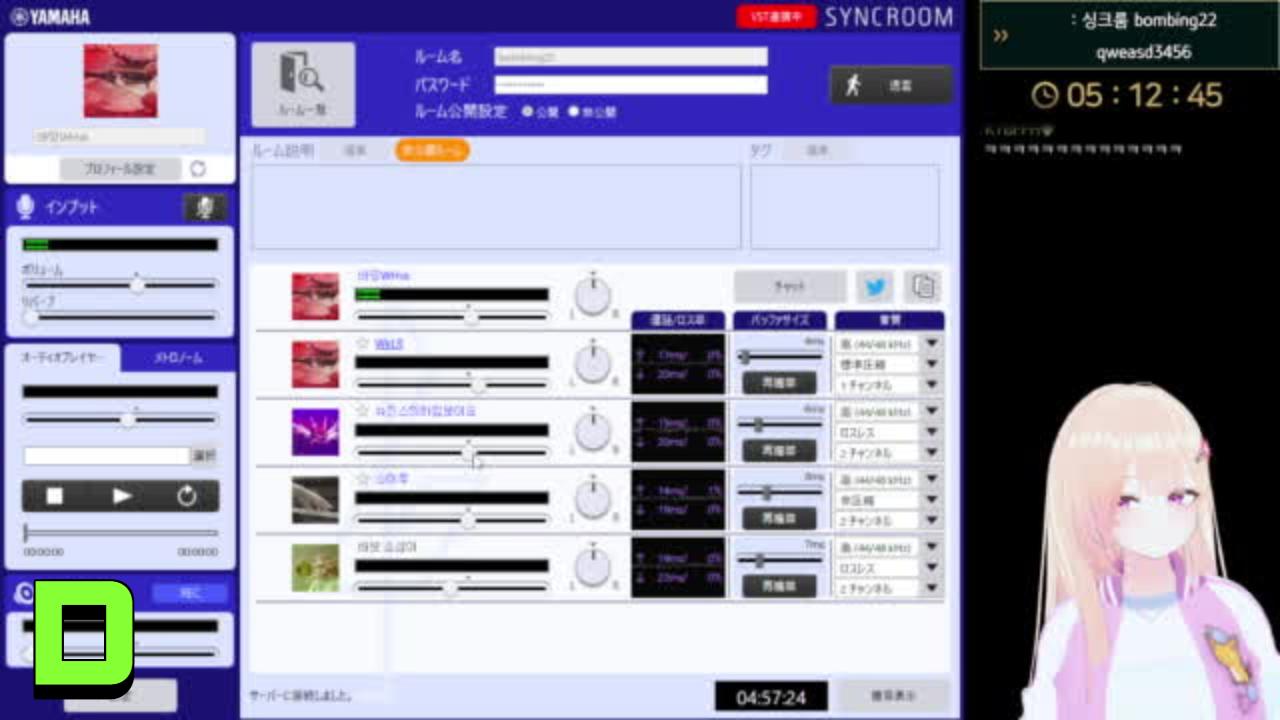Select the public room radio button

527,112
